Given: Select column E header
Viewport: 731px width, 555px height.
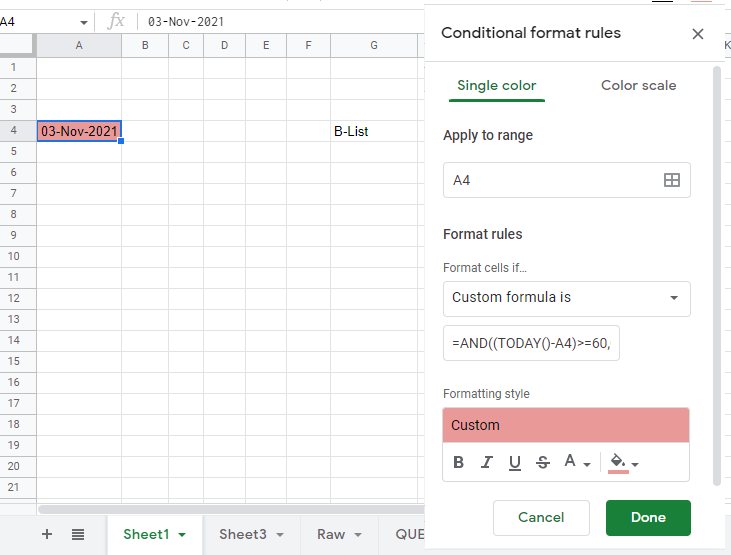Looking at the screenshot, I should tap(266, 45).
